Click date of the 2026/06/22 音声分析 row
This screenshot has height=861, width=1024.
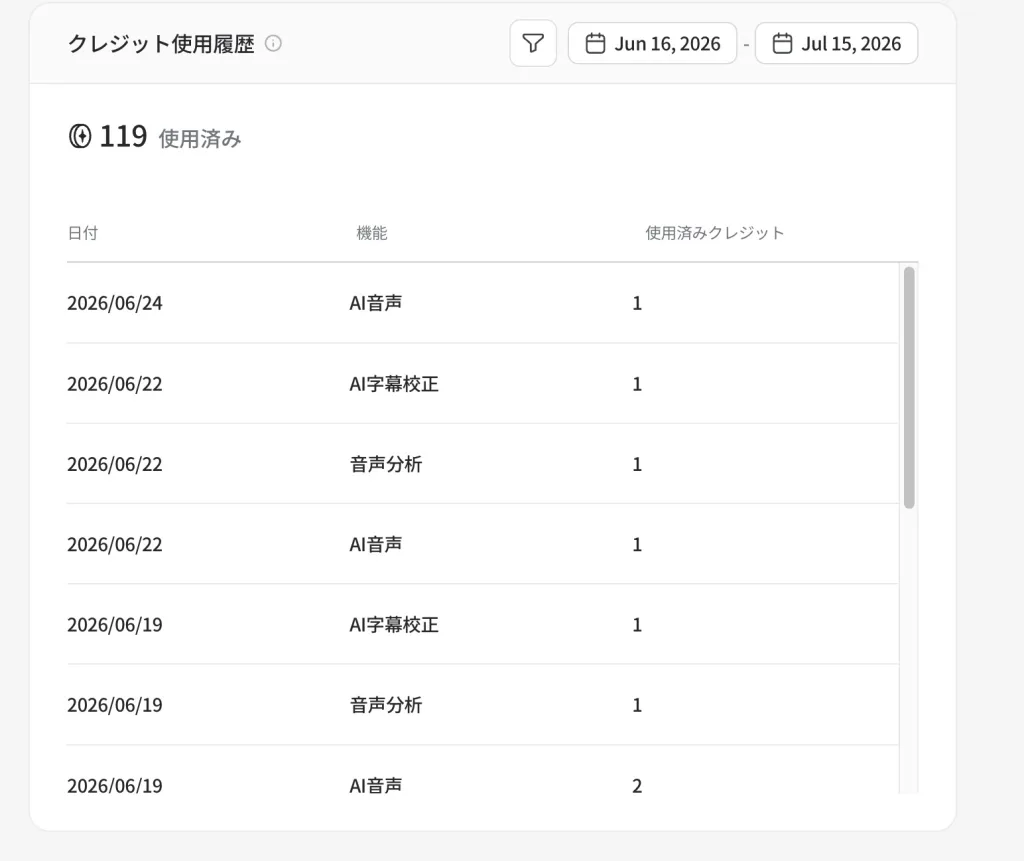point(115,464)
